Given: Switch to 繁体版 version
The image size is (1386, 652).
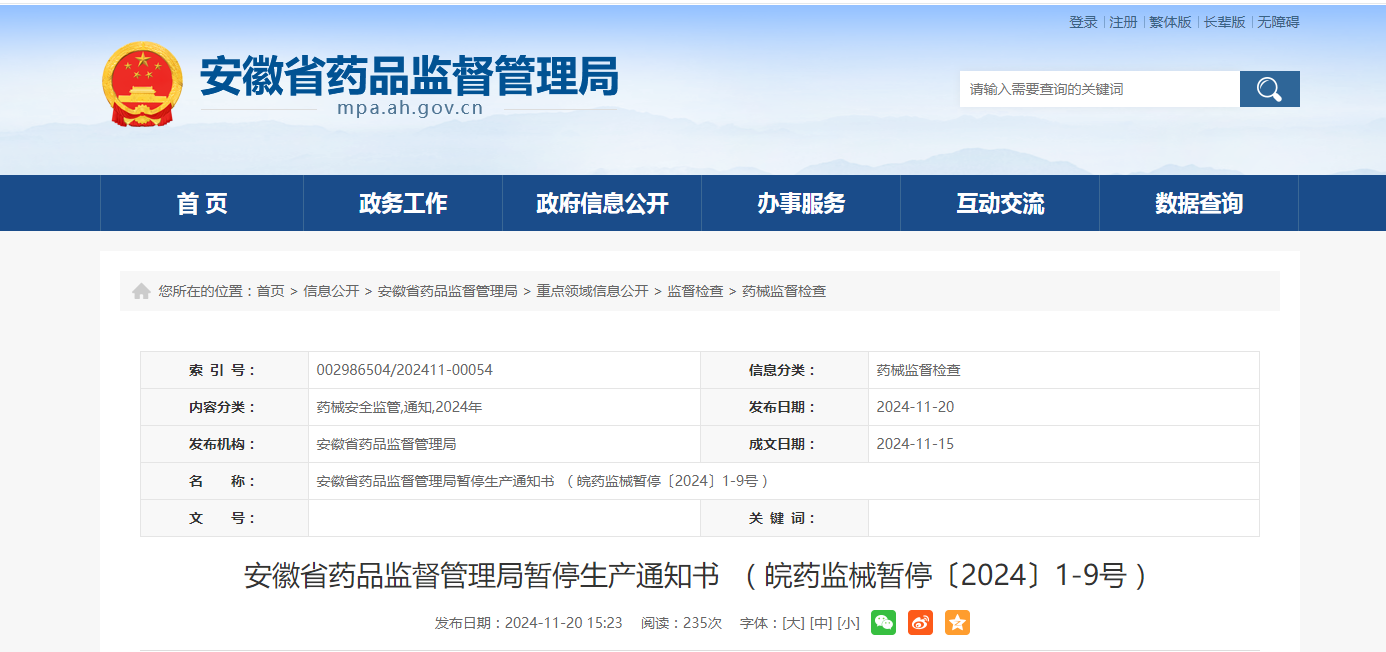Looking at the screenshot, I should pos(1170,22).
